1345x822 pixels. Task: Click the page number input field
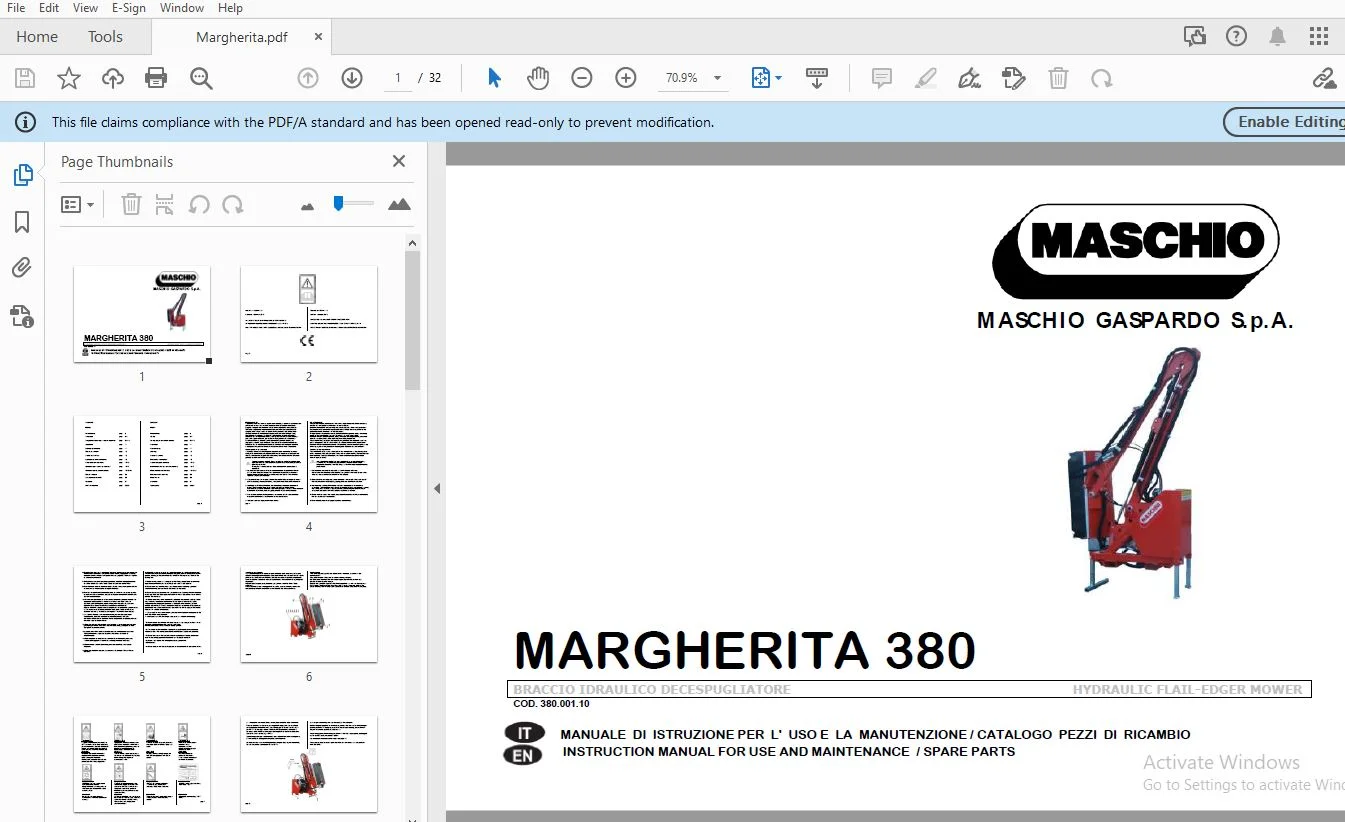coord(398,78)
